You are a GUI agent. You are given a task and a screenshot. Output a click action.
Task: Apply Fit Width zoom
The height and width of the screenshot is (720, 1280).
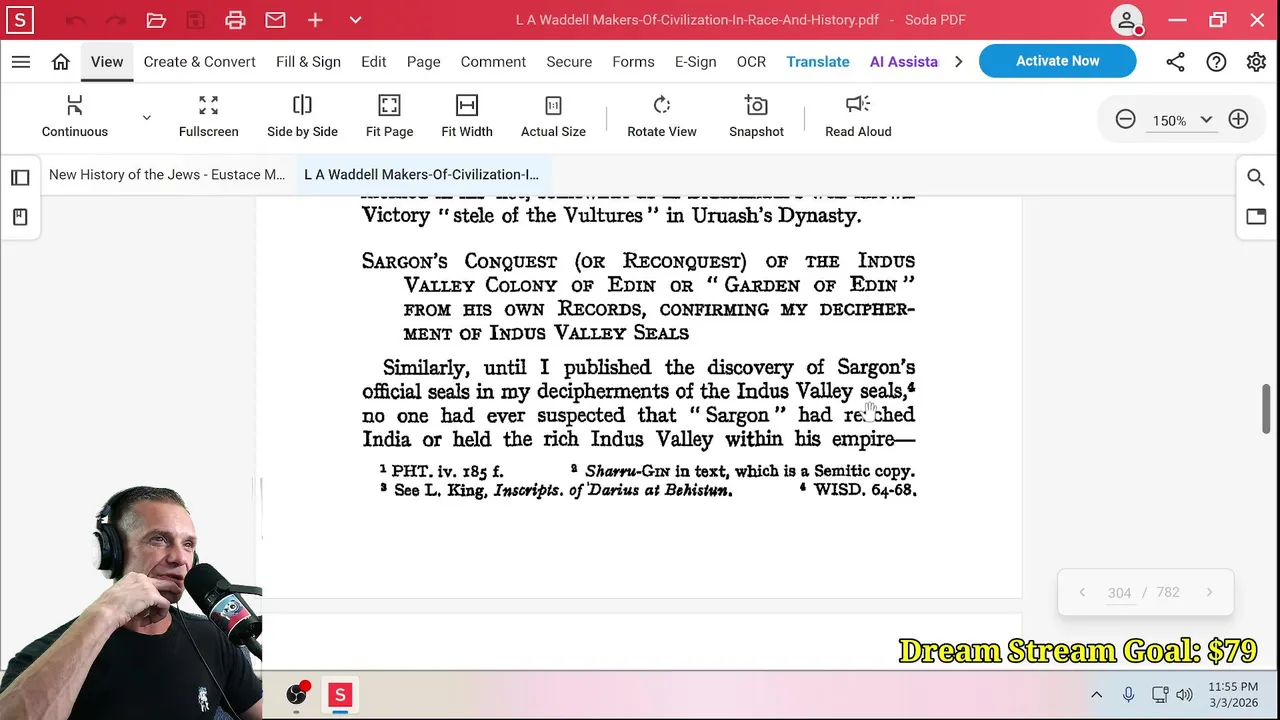(467, 116)
